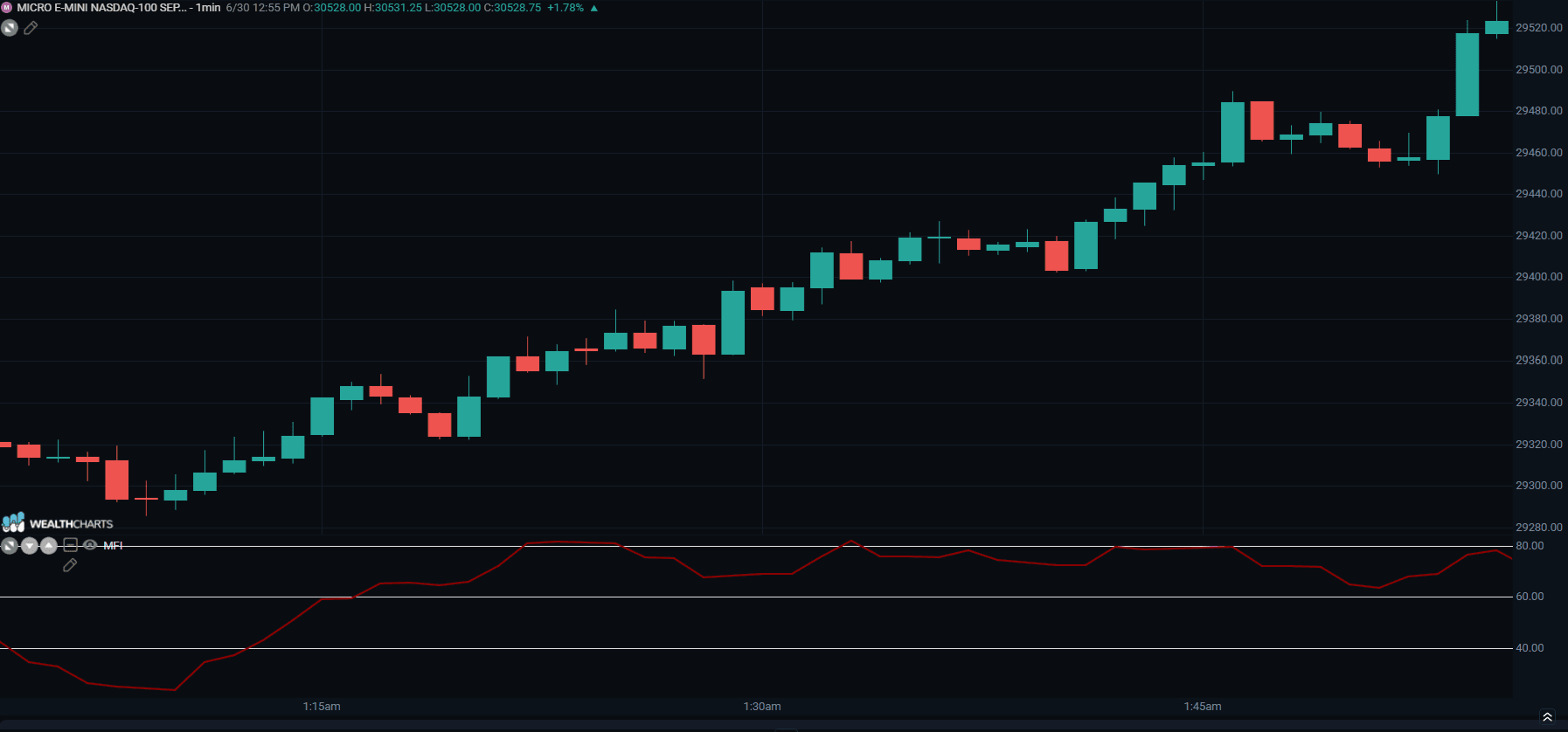The image size is (1568, 732).
Task: Collapse the MFI indicator pane
Action: 70,545
